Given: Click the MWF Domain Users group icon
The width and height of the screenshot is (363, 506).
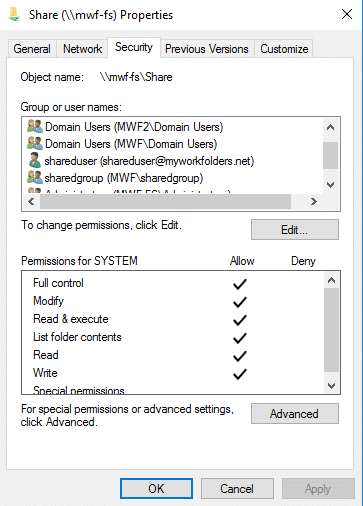Looking at the screenshot, I should click(35, 144).
